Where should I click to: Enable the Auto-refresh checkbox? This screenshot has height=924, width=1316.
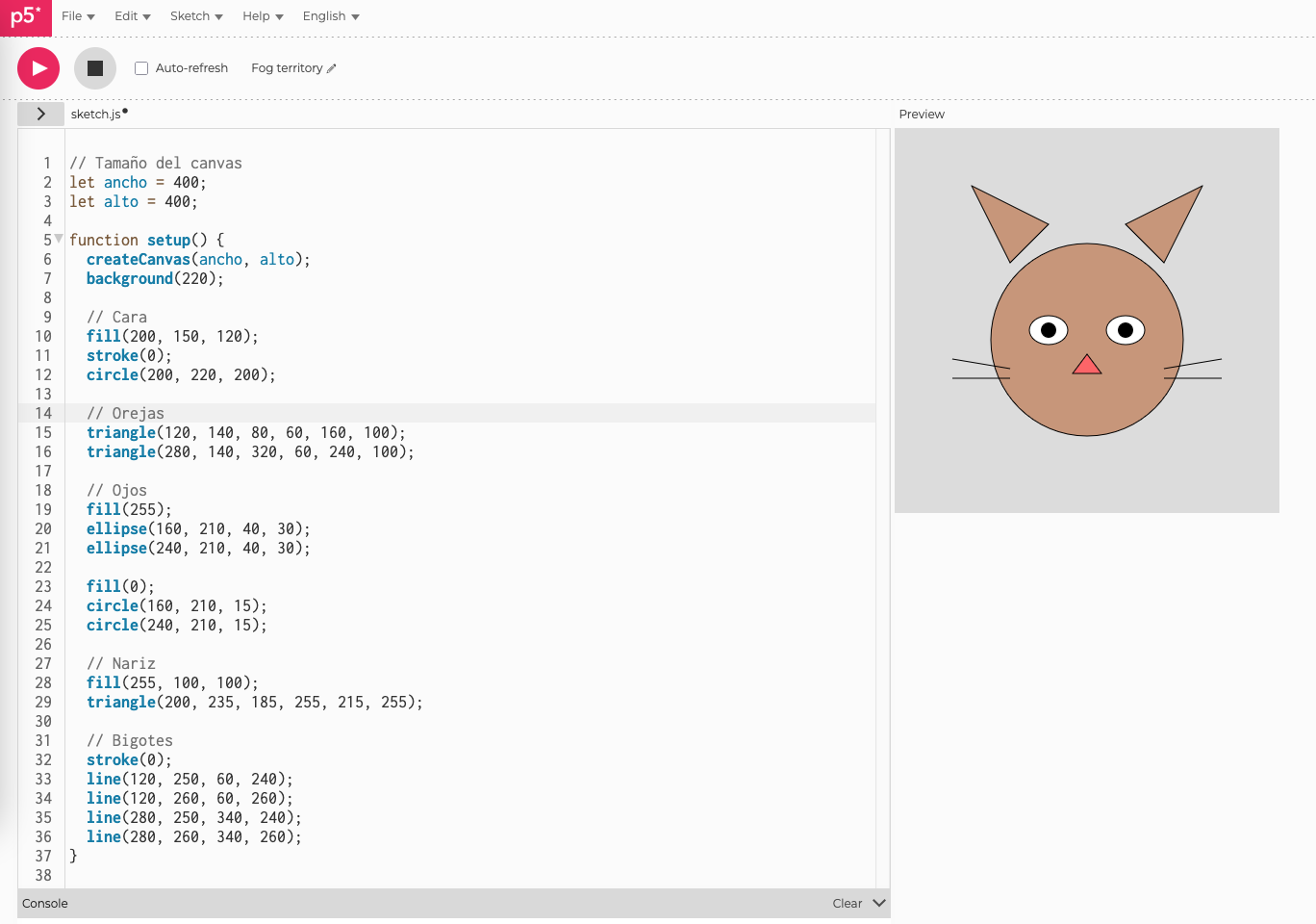pos(141,68)
